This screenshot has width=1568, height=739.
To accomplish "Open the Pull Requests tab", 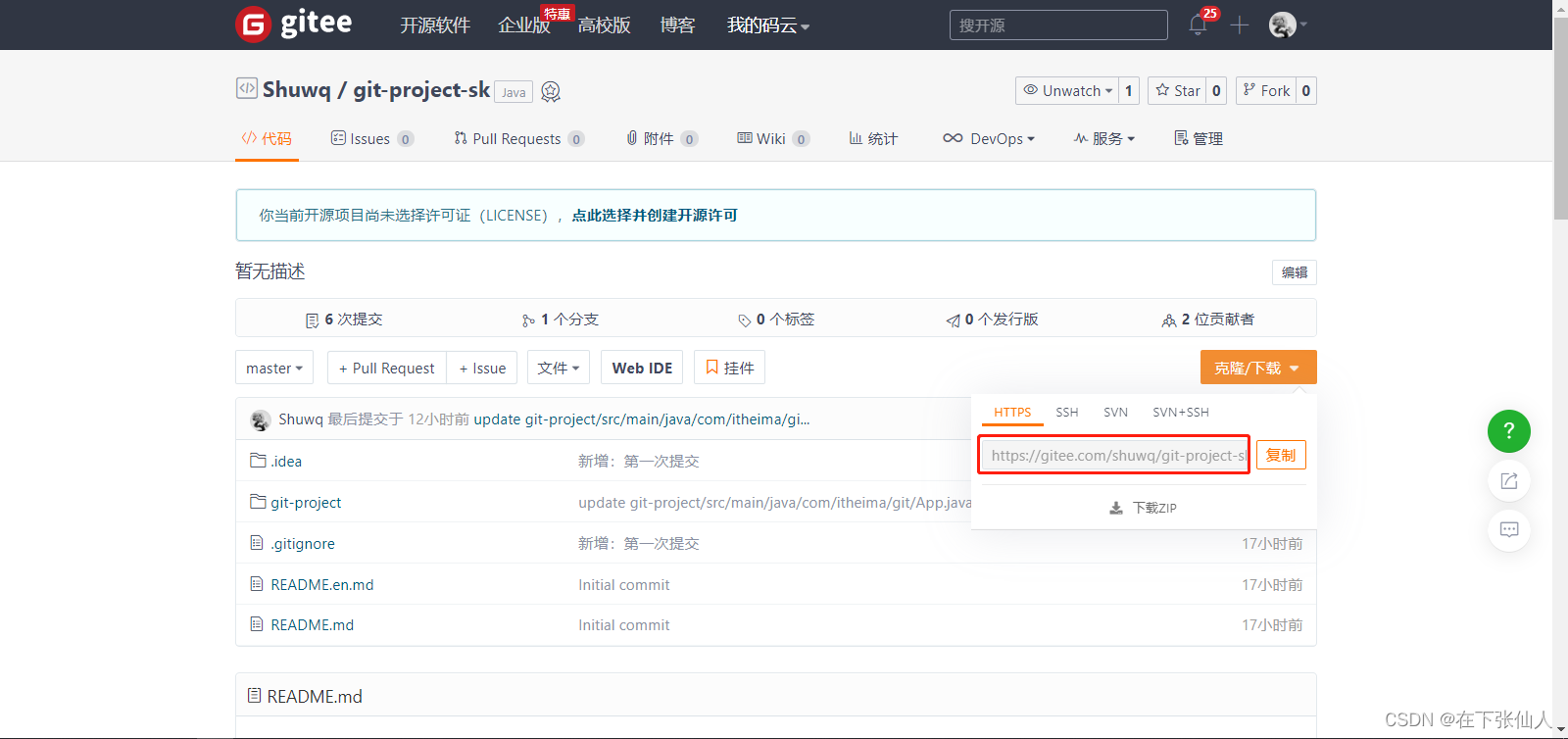I will pyautogui.click(x=519, y=138).
